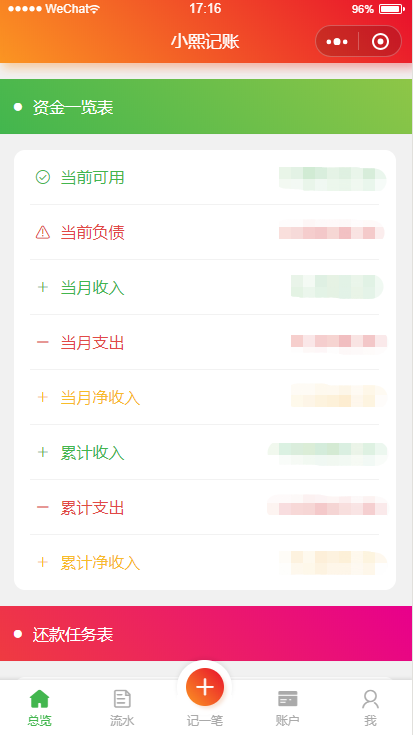This screenshot has width=413, height=735.
Task: Click the red minus icon beside 当月支出
Action: [43, 342]
